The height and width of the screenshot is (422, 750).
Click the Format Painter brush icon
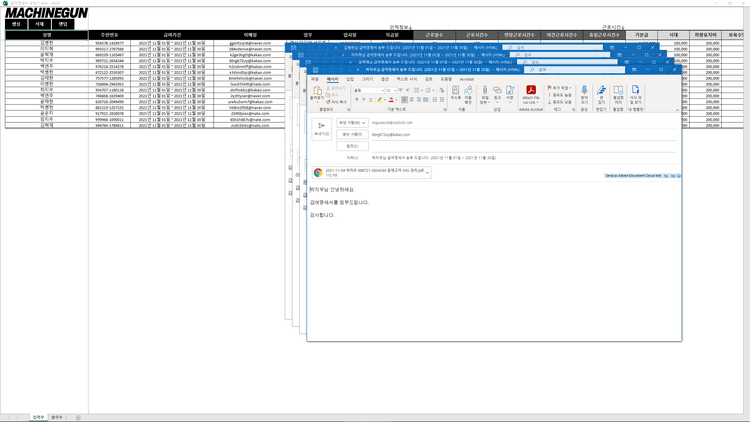pyautogui.click(x=328, y=102)
